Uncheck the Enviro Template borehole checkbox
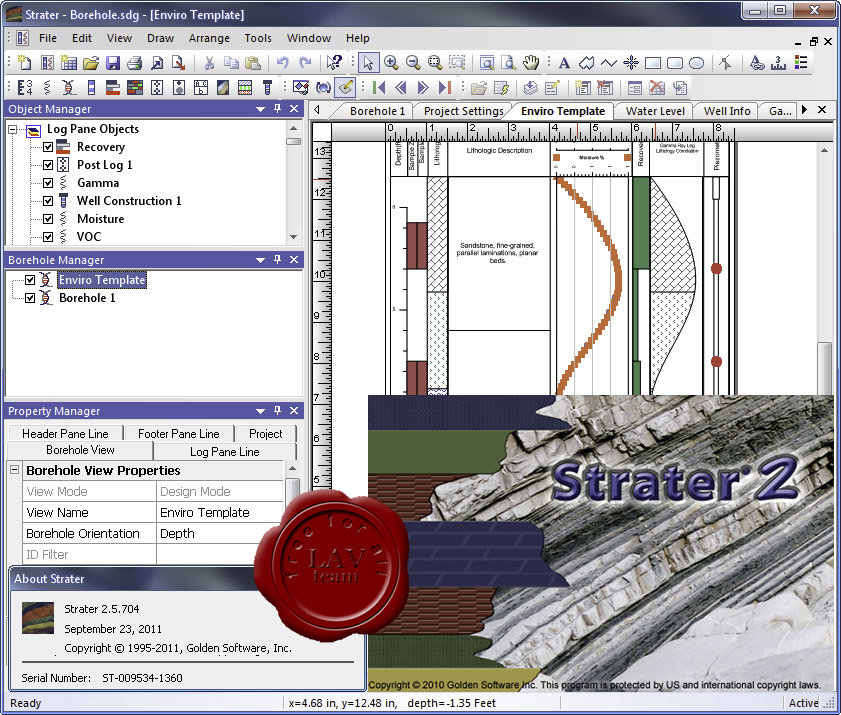841x715 pixels. pyautogui.click(x=30, y=280)
